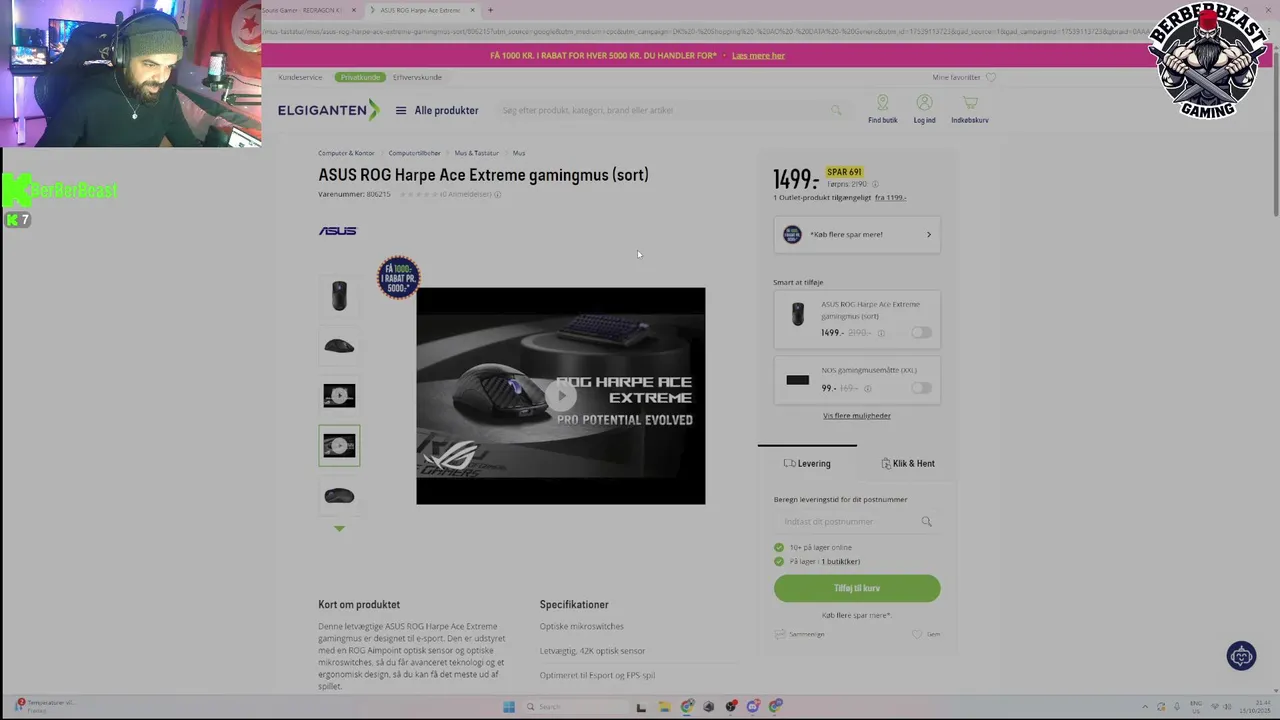Show hidden system tray icons chevron

tap(1146, 706)
